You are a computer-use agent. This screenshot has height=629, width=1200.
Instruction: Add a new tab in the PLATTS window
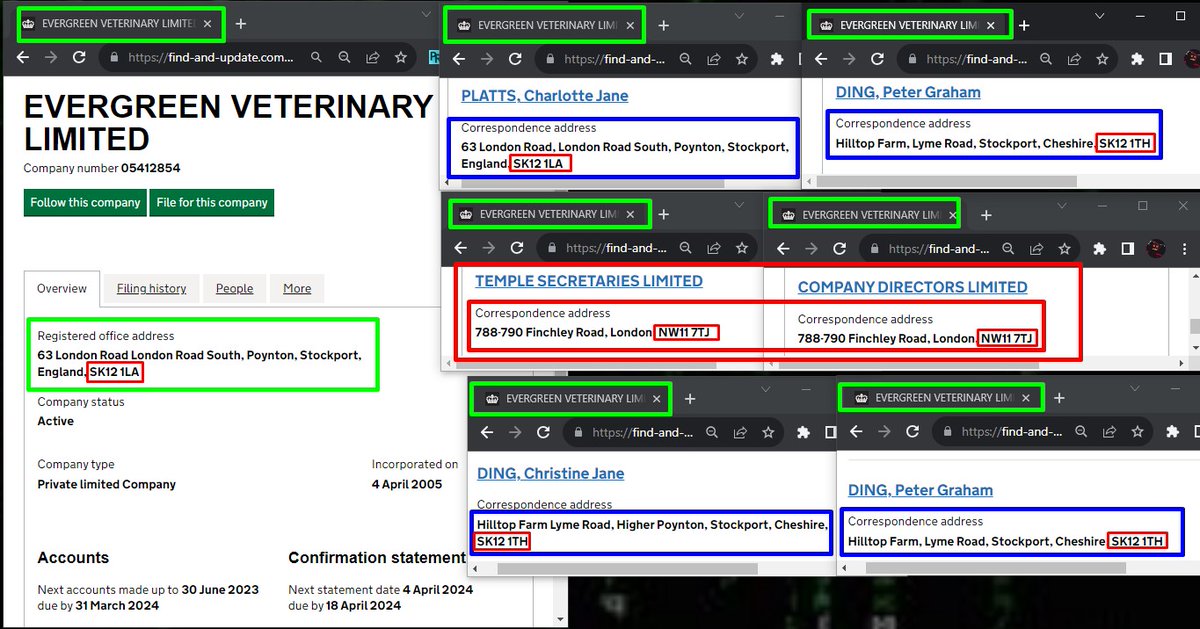(x=663, y=25)
